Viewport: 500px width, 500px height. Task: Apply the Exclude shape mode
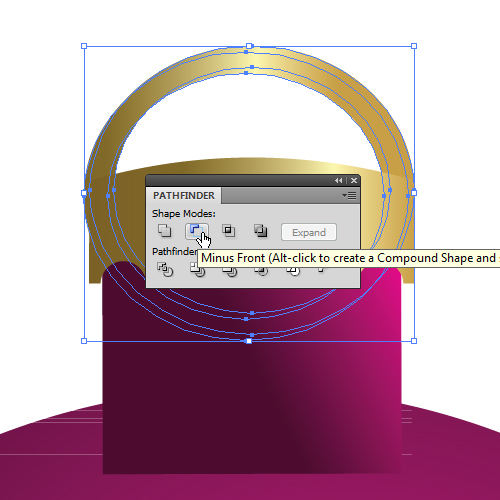click(261, 231)
